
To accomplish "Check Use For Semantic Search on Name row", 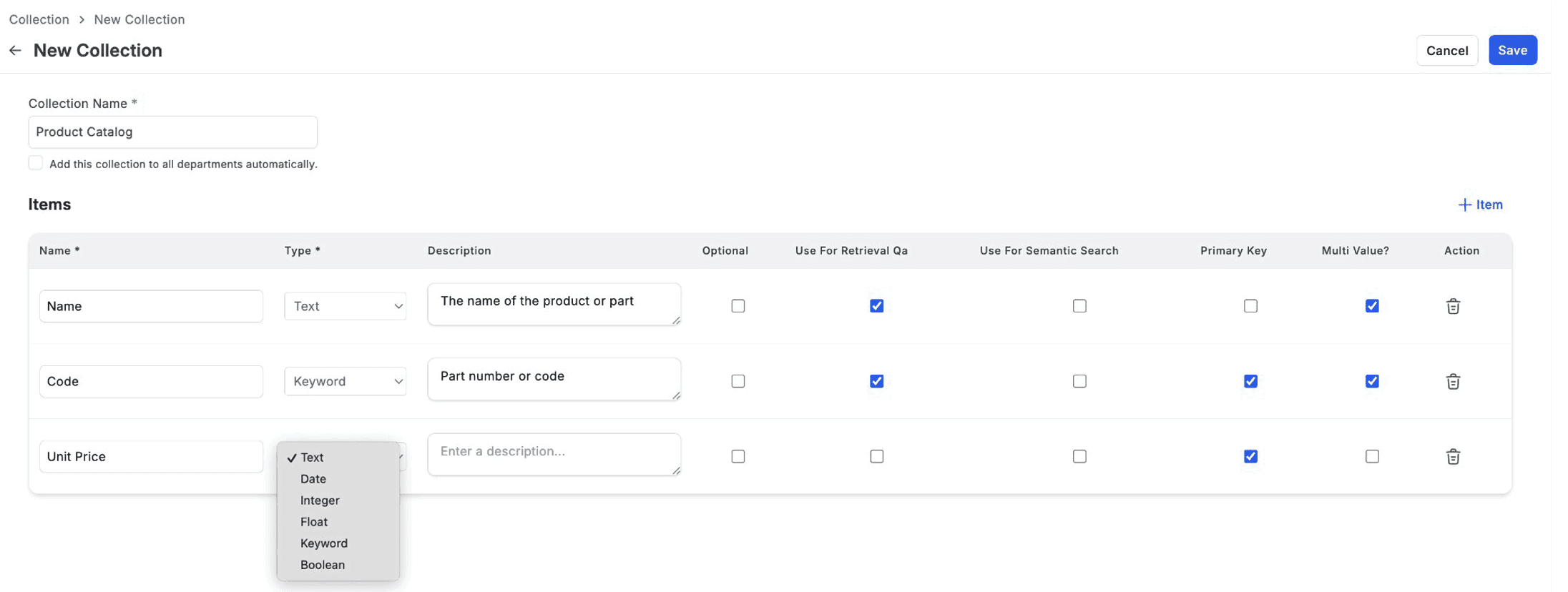I will [1079, 306].
